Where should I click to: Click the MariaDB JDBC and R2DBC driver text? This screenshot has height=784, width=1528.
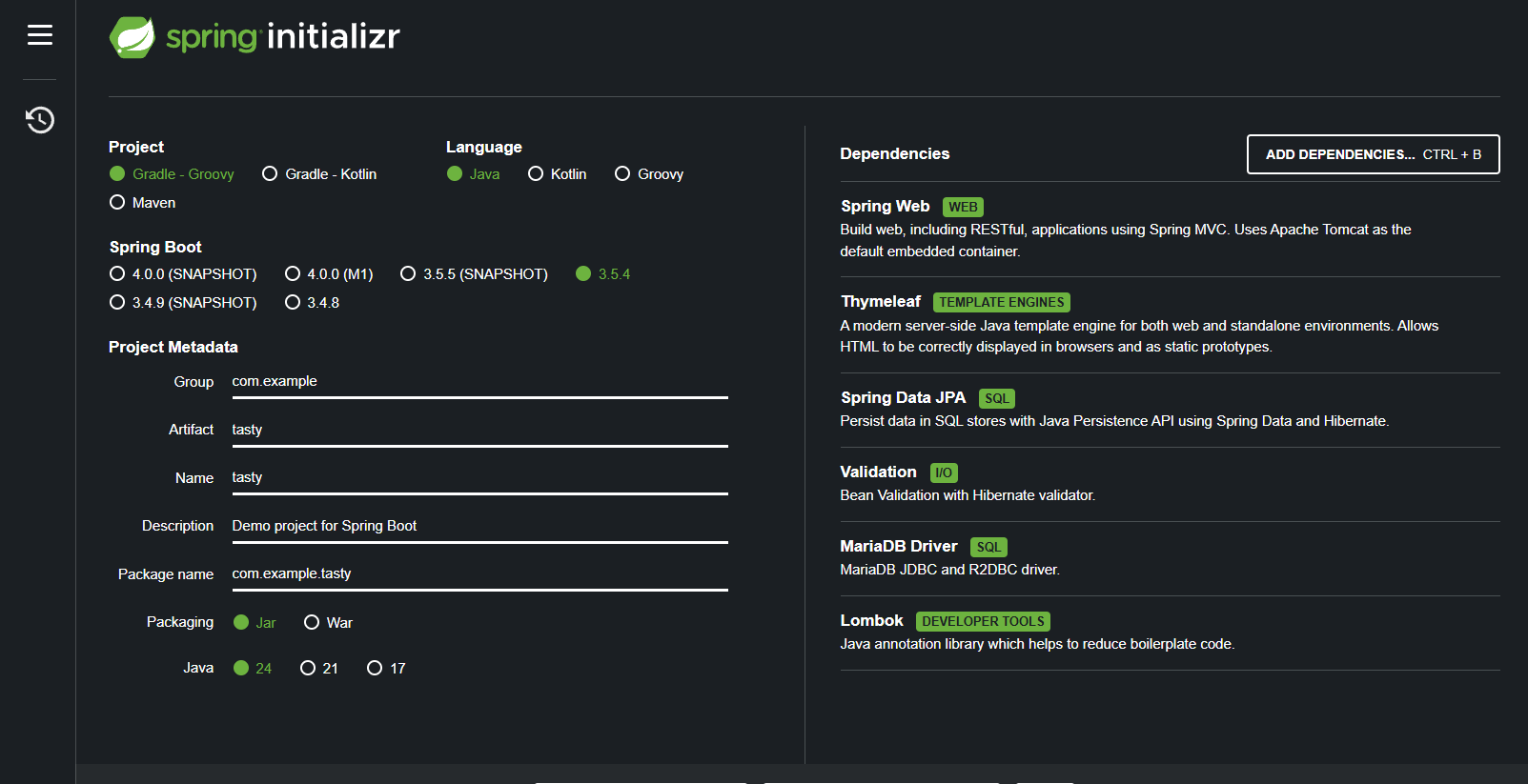click(949, 571)
